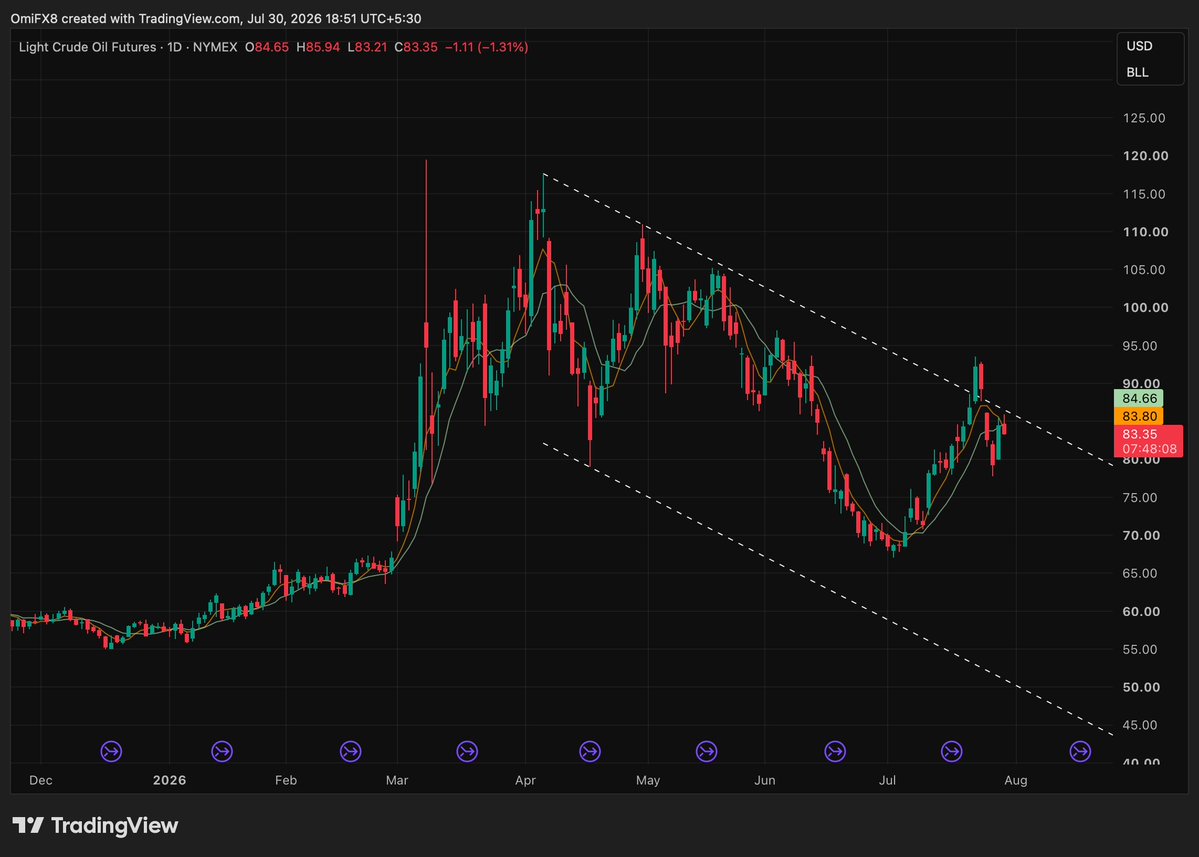Click the contract rollover marker in mid-April
Viewport: 1199px width, 857px height.
click(590, 751)
